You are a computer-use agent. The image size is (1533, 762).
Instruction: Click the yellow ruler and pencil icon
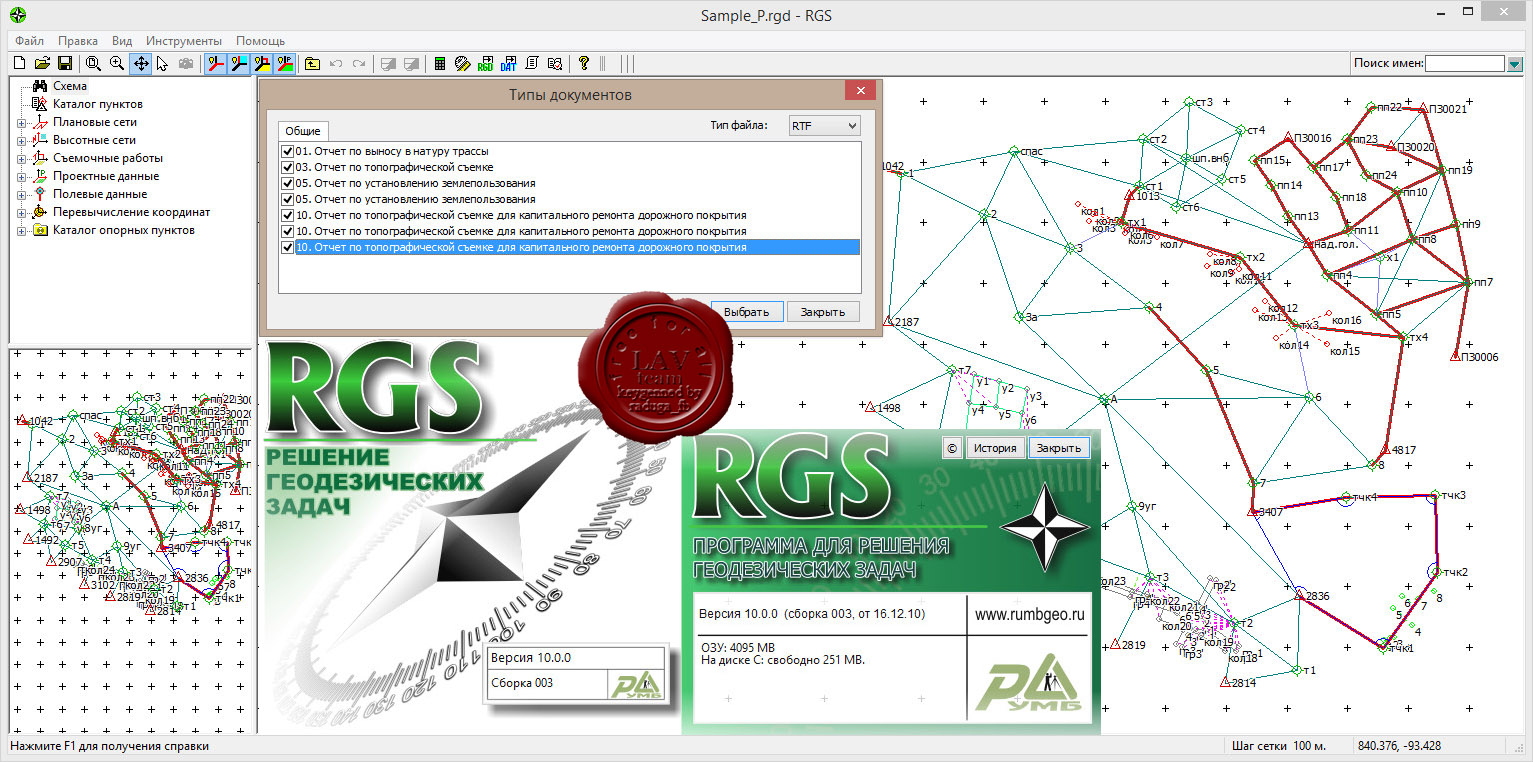pos(462,64)
